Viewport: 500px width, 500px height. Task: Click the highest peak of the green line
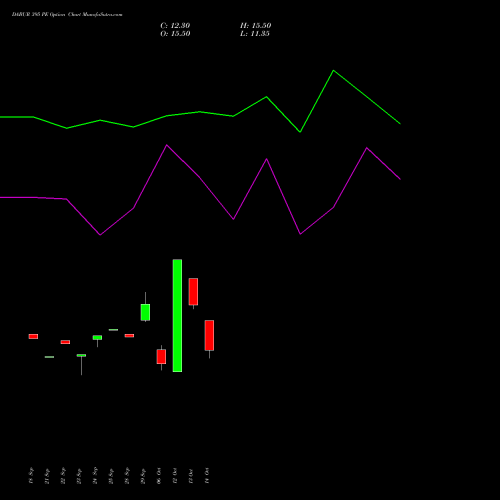point(333,71)
